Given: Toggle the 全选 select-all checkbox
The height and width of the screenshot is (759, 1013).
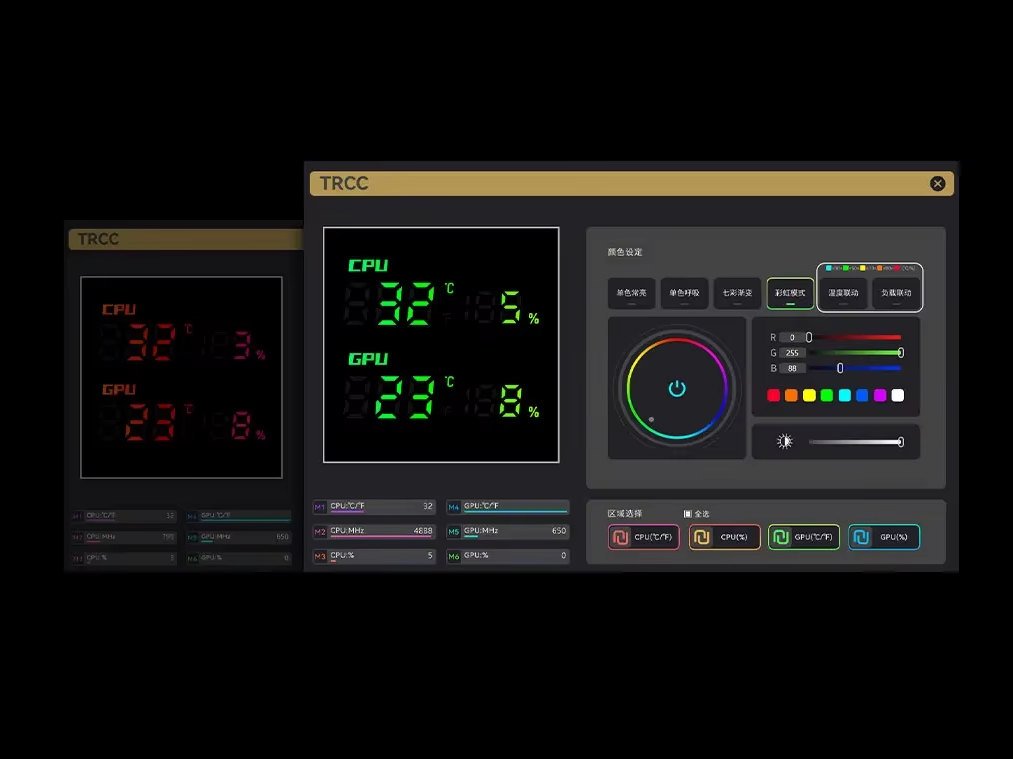Looking at the screenshot, I should (688, 514).
